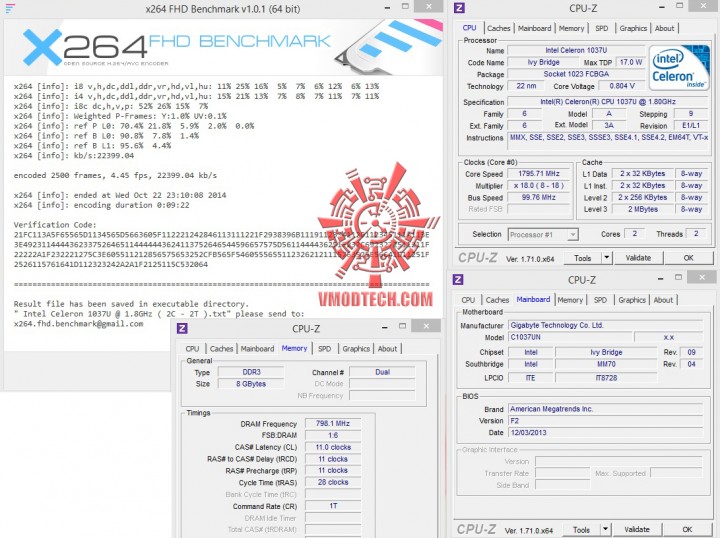Click the Command Rate 1T value
The image size is (720, 538).
[333, 506]
